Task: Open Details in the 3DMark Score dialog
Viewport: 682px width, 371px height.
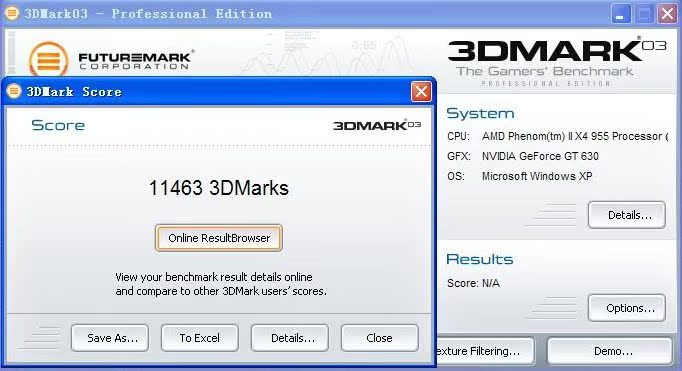Action: coord(290,338)
